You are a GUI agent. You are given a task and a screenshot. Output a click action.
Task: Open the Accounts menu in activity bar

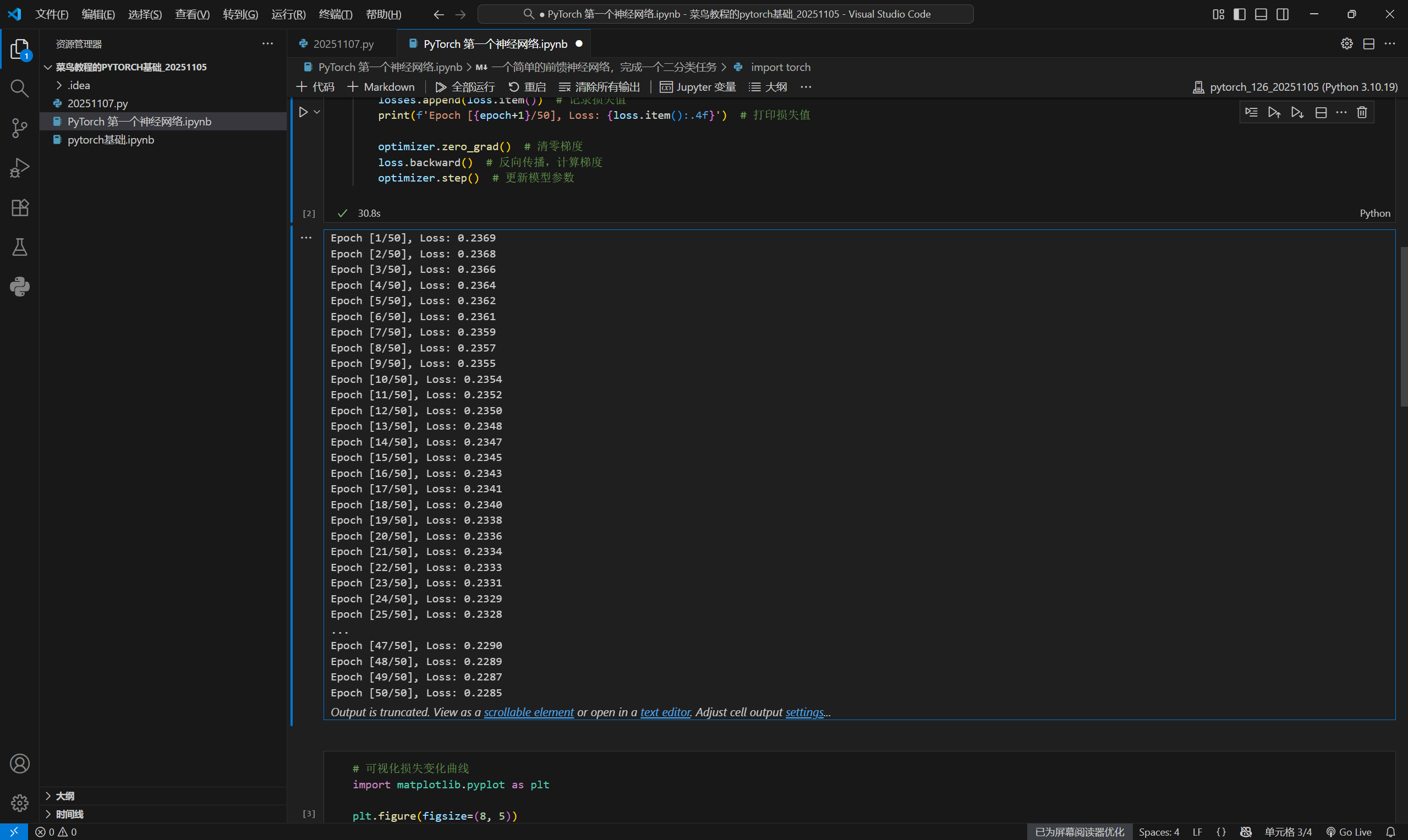tap(20, 764)
